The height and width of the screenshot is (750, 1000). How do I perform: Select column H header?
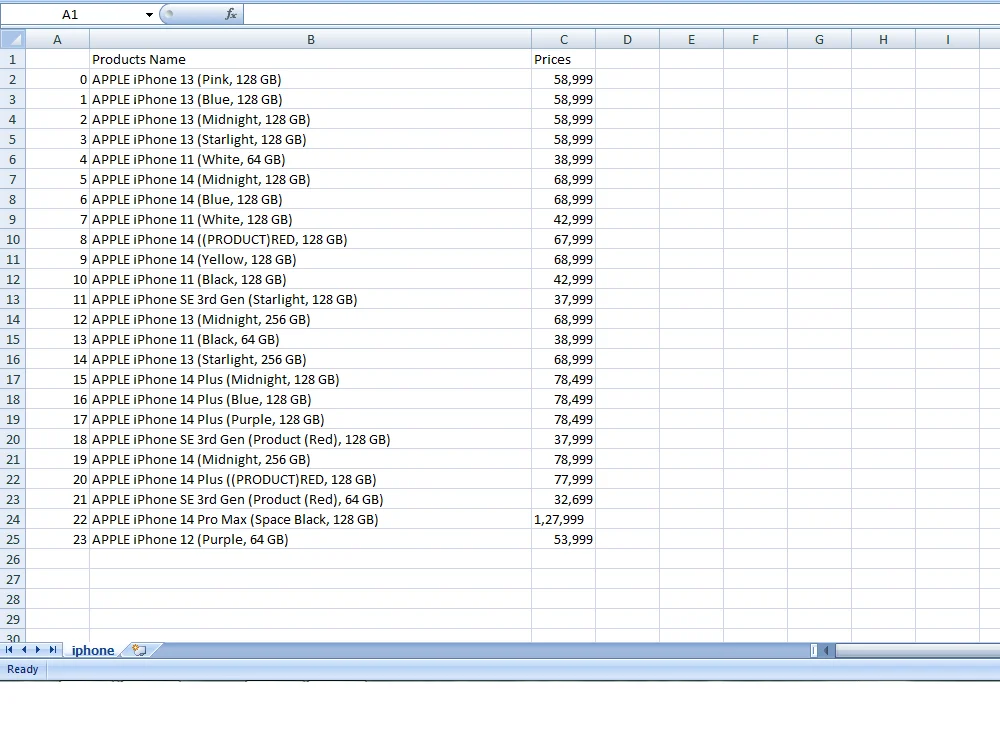coord(883,40)
